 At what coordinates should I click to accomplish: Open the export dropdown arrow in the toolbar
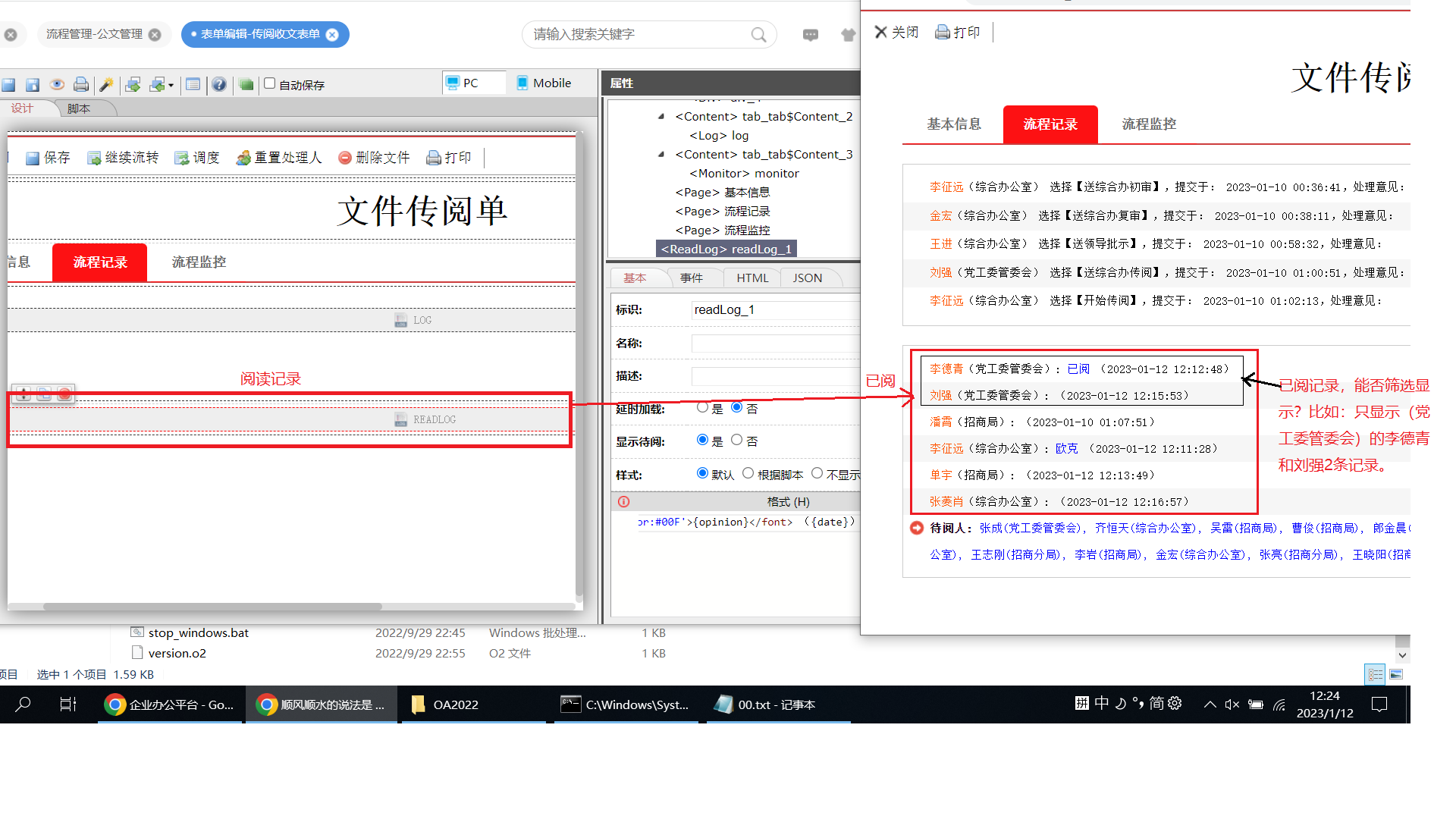pos(168,84)
